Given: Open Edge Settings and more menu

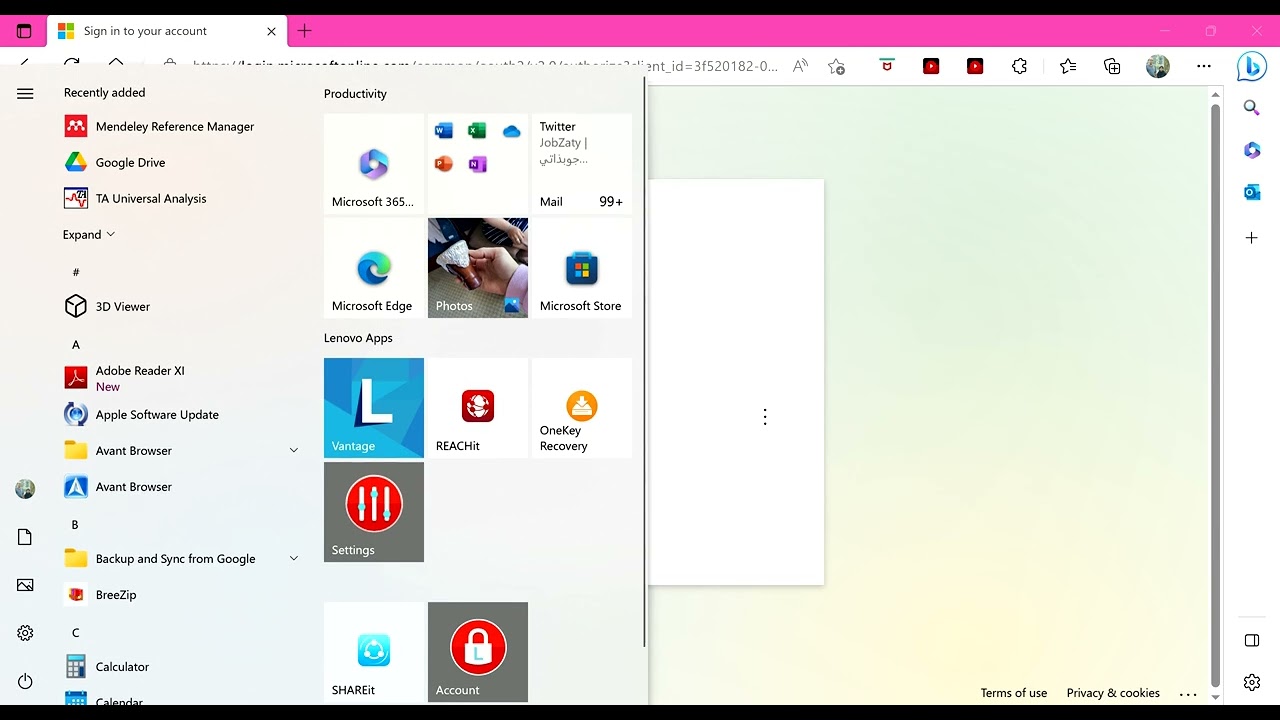Looking at the screenshot, I should (x=1204, y=66).
